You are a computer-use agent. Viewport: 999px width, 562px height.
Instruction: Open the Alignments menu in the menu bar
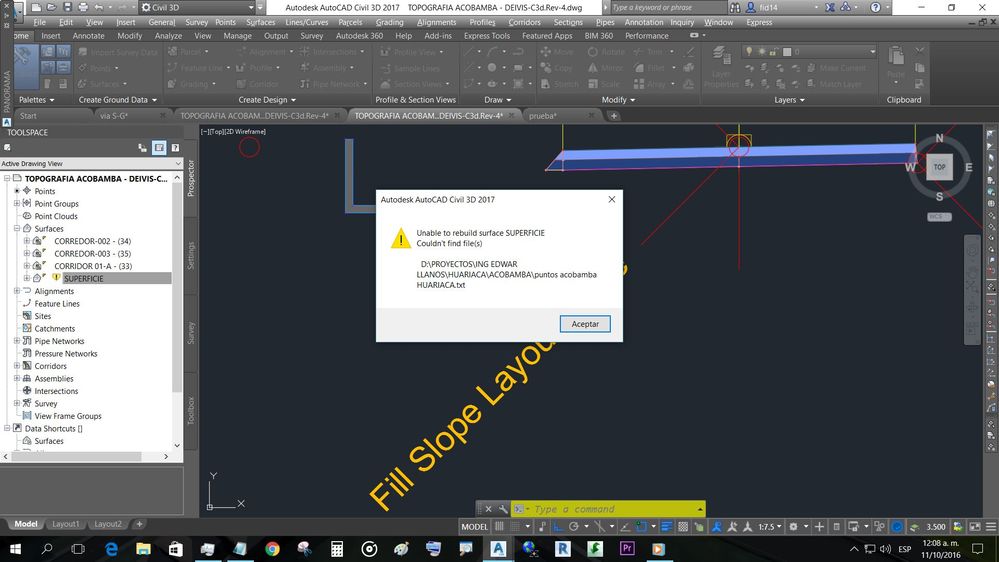pyautogui.click(x=436, y=22)
